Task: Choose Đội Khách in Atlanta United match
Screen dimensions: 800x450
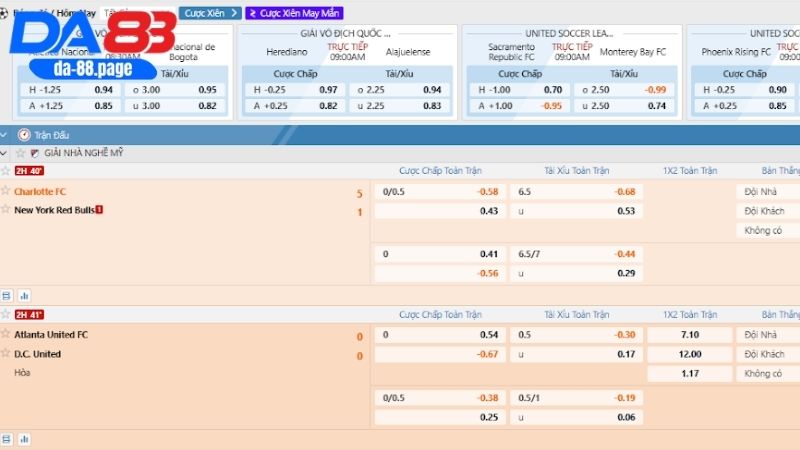Action: [x=768, y=354]
